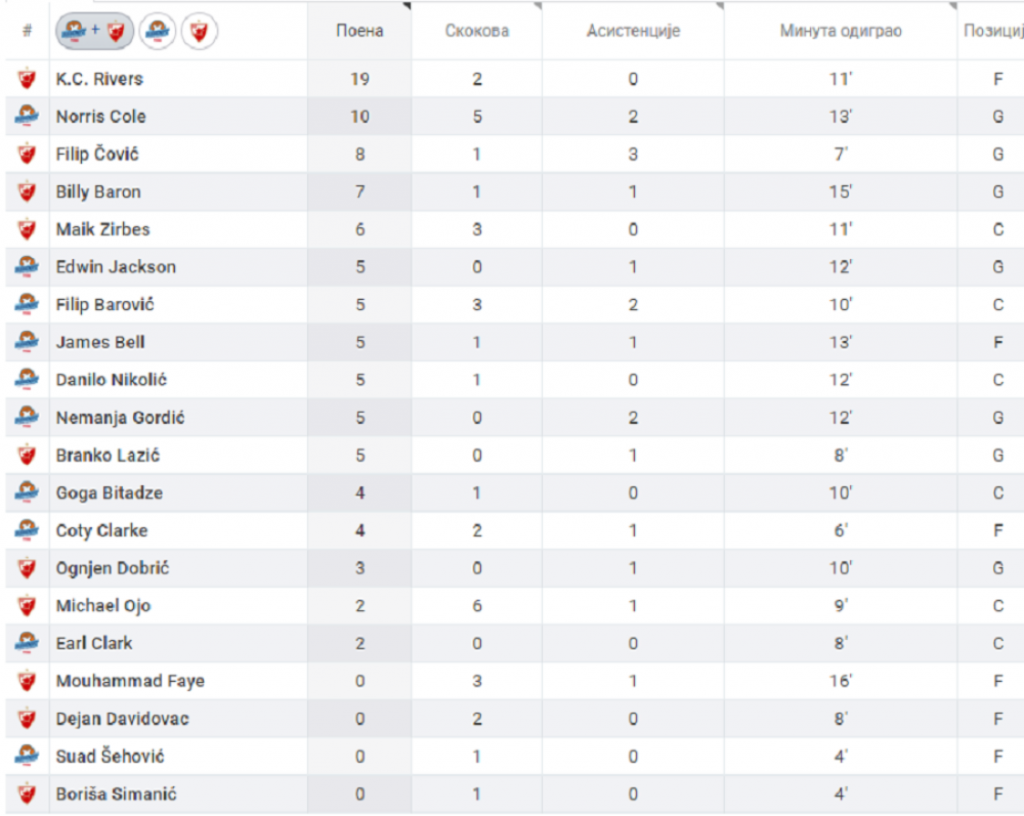Filter players by the blue-logo team only
1024x816 pixels.
[x=157, y=31]
